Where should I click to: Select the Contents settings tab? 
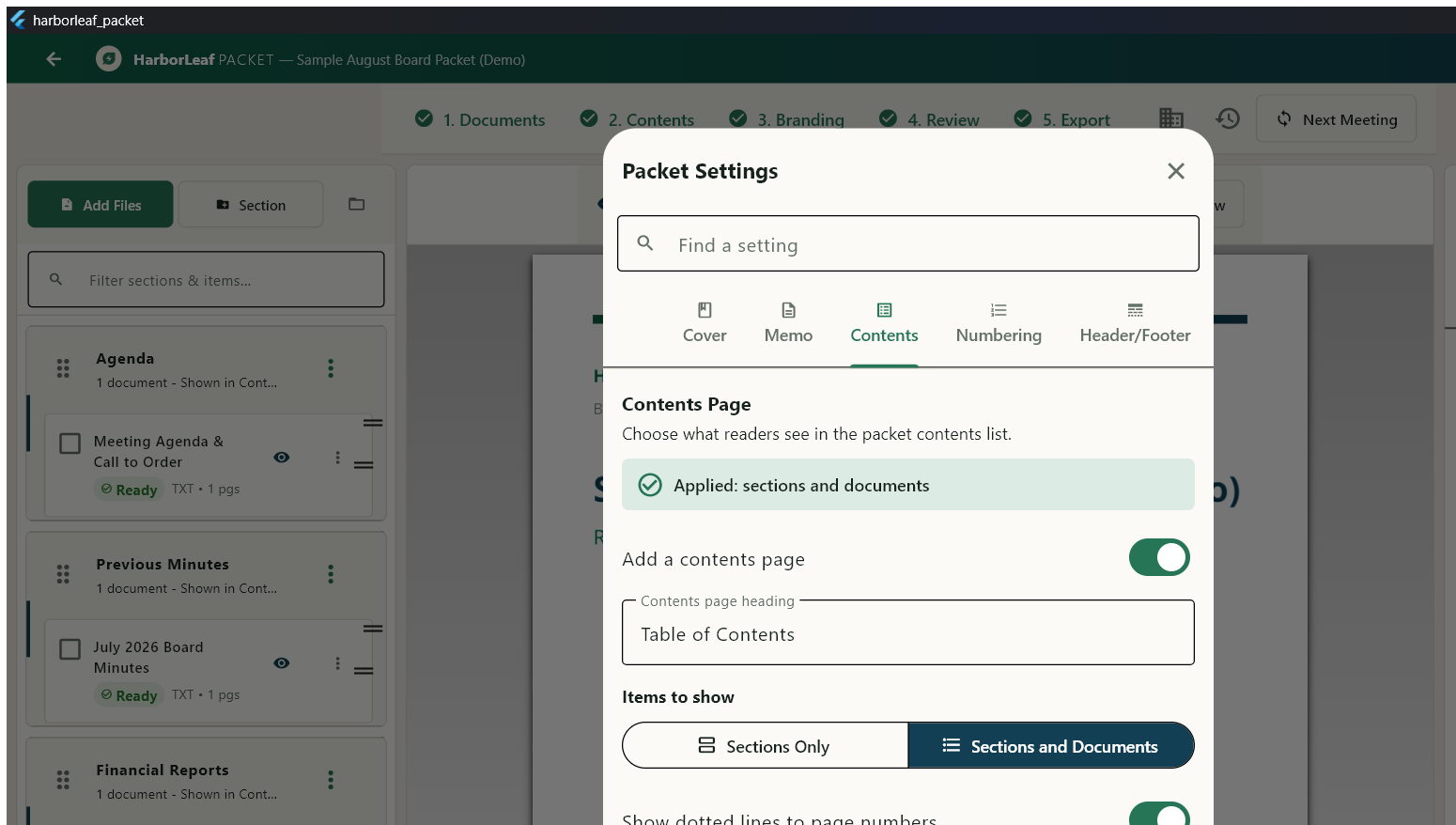click(884, 323)
